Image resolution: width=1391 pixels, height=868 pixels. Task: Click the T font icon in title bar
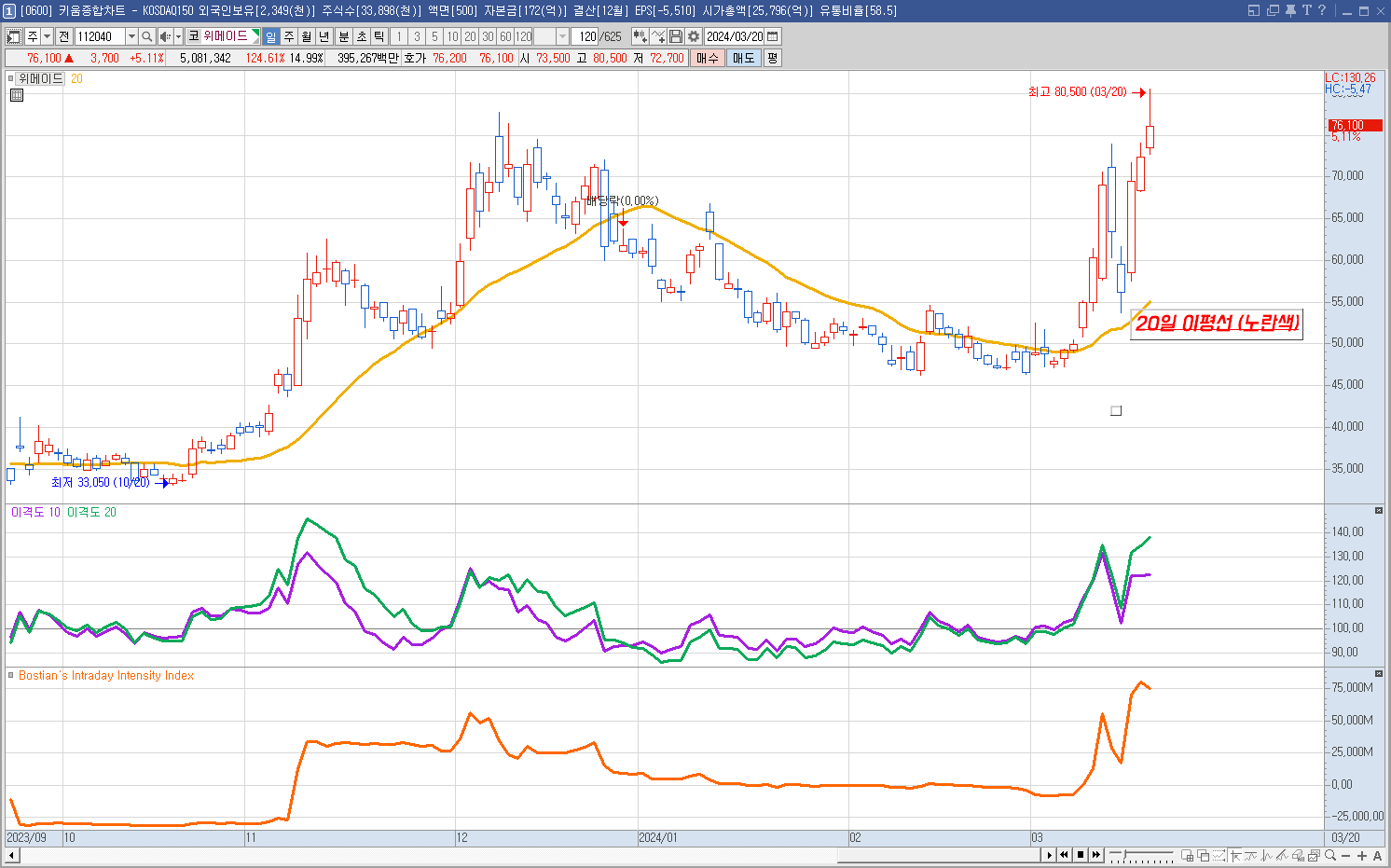pyautogui.click(x=1306, y=10)
